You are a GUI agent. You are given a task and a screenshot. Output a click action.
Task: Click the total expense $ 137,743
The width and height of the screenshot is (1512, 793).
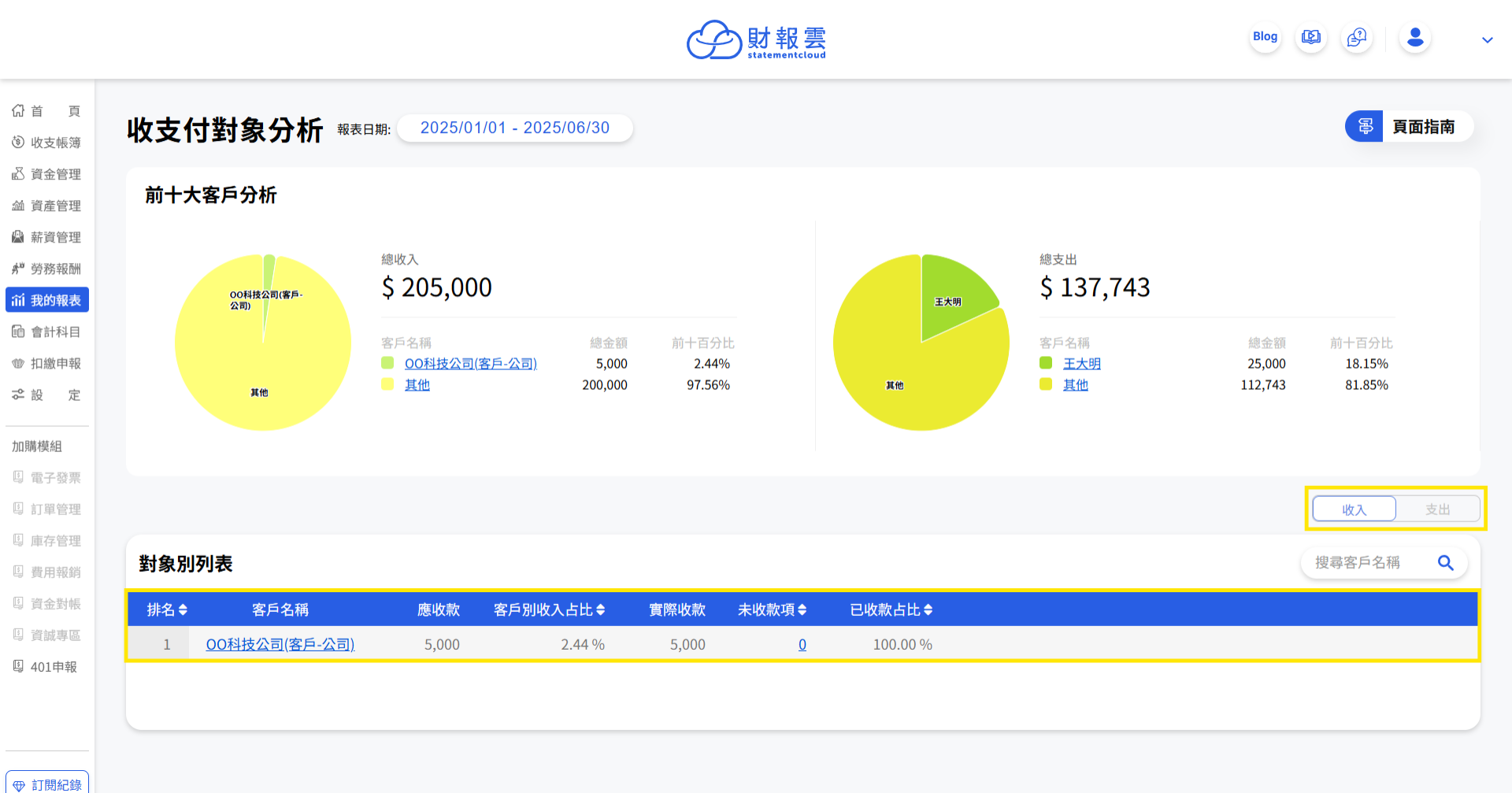coord(1095,287)
